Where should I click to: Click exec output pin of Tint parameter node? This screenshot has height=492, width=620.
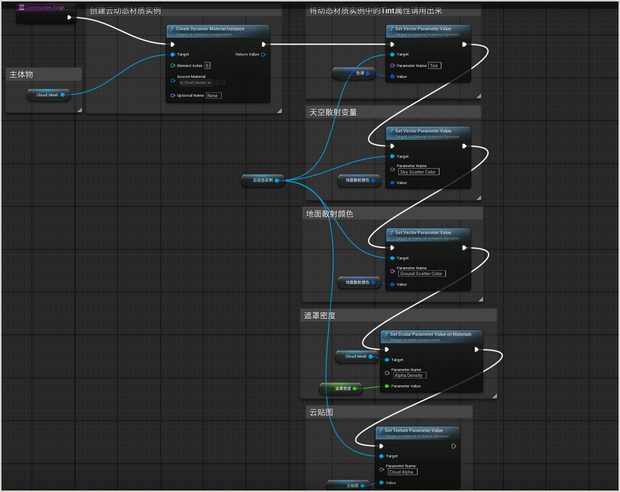click(464, 44)
